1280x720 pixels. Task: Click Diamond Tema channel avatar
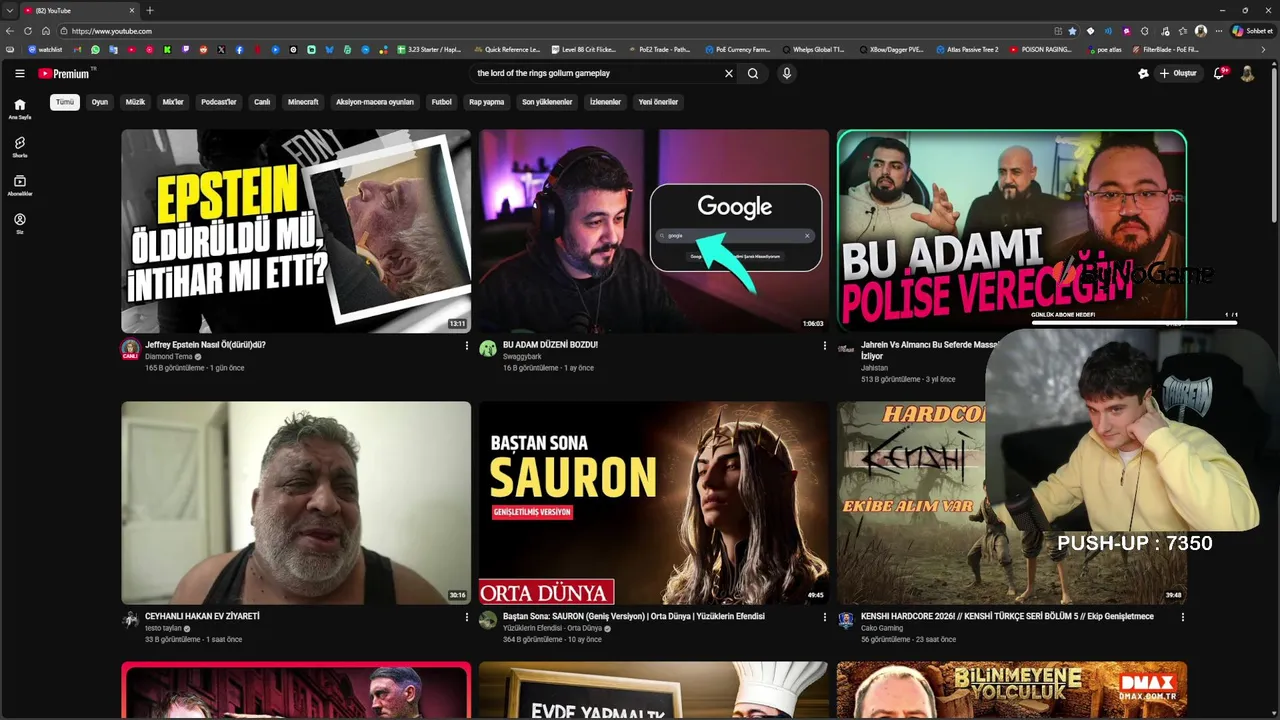(x=130, y=349)
